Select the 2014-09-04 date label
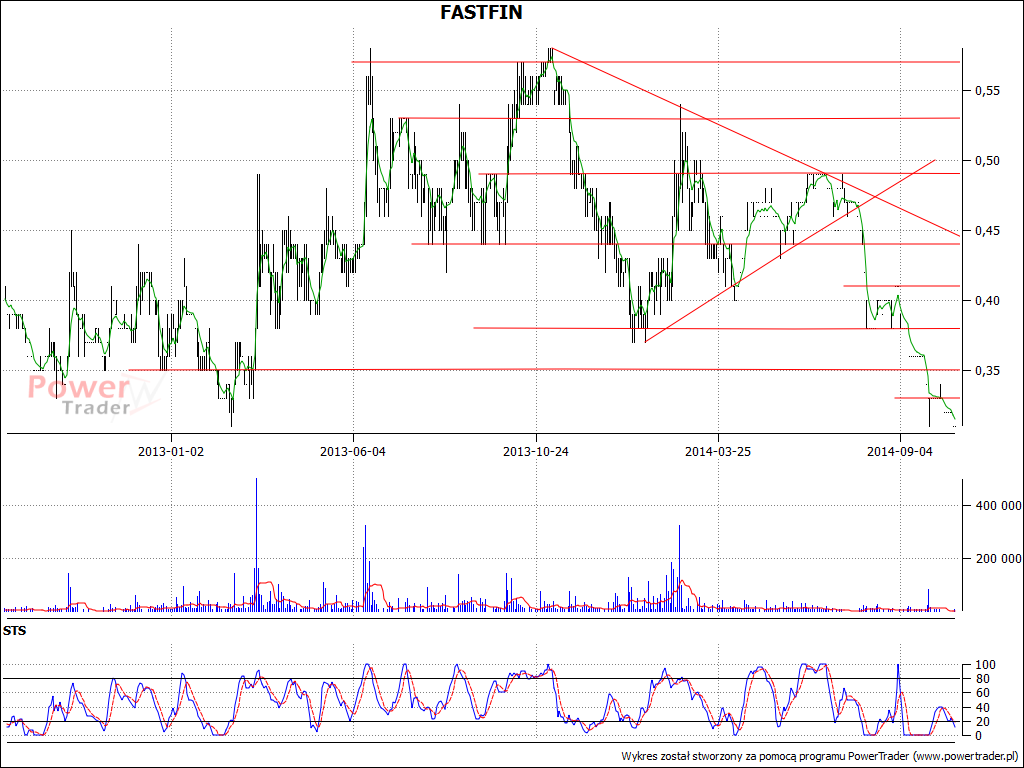The width and height of the screenshot is (1024, 768). tap(900, 451)
